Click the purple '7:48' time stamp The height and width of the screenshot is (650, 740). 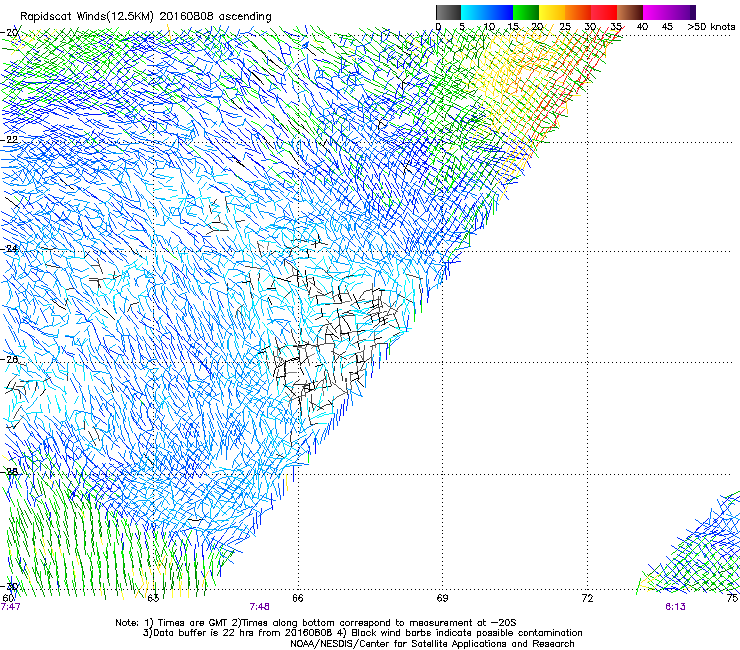(x=260, y=607)
